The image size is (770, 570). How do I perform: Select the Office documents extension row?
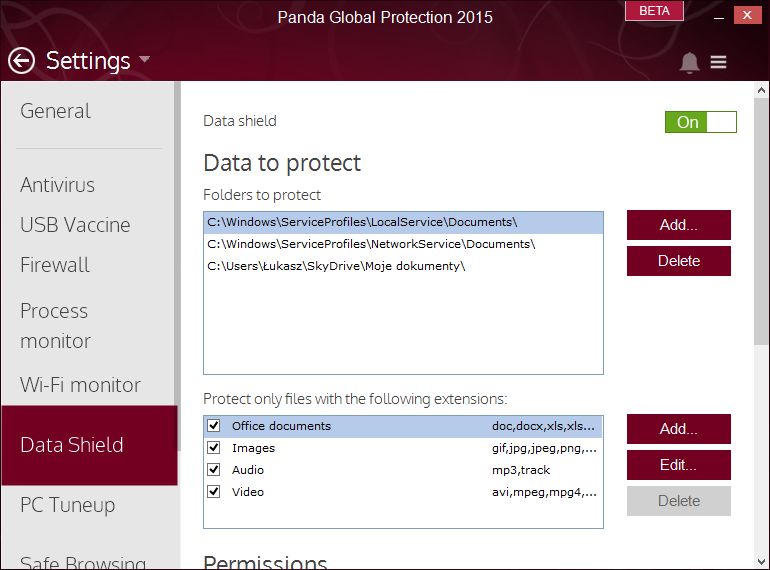[x=403, y=426]
